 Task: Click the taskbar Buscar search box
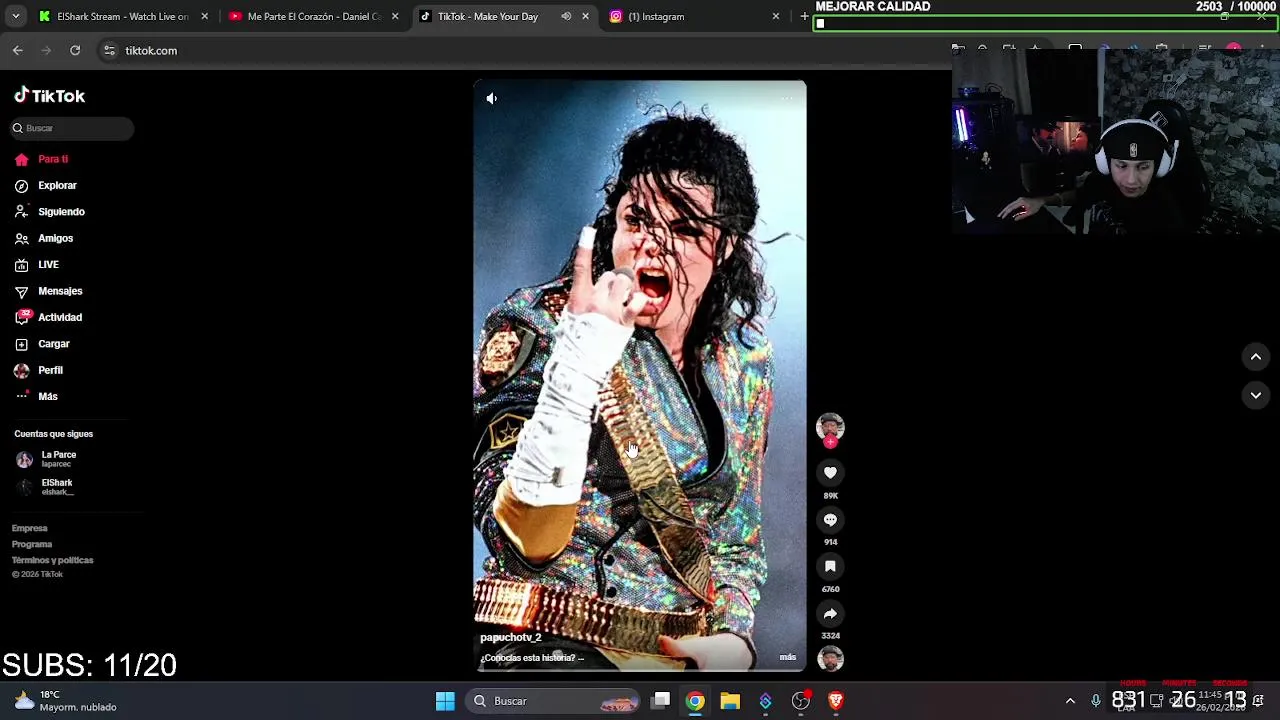(x=553, y=701)
